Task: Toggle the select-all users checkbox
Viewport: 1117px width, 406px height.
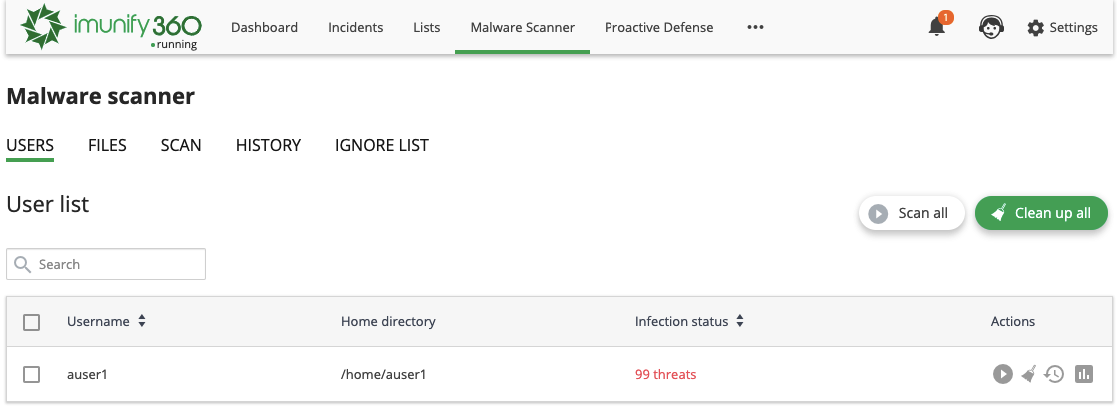Action: pyautogui.click(x=32, y=322)
